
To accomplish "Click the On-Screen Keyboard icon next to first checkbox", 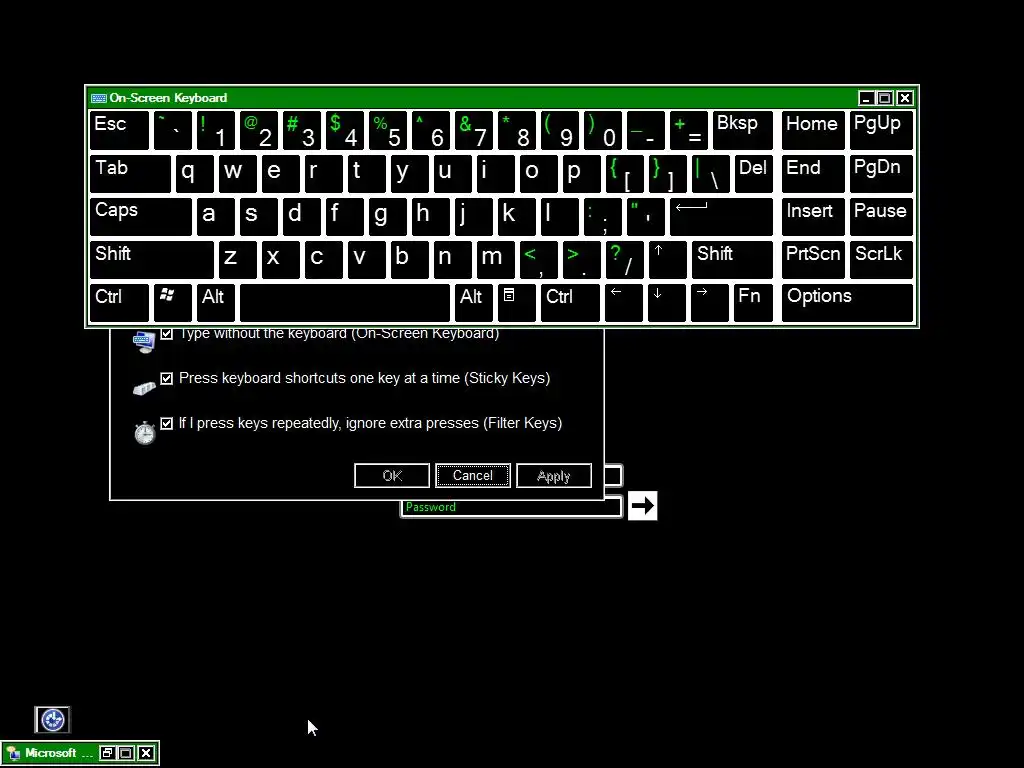I will pyautogui.click(x=144, y=342).
